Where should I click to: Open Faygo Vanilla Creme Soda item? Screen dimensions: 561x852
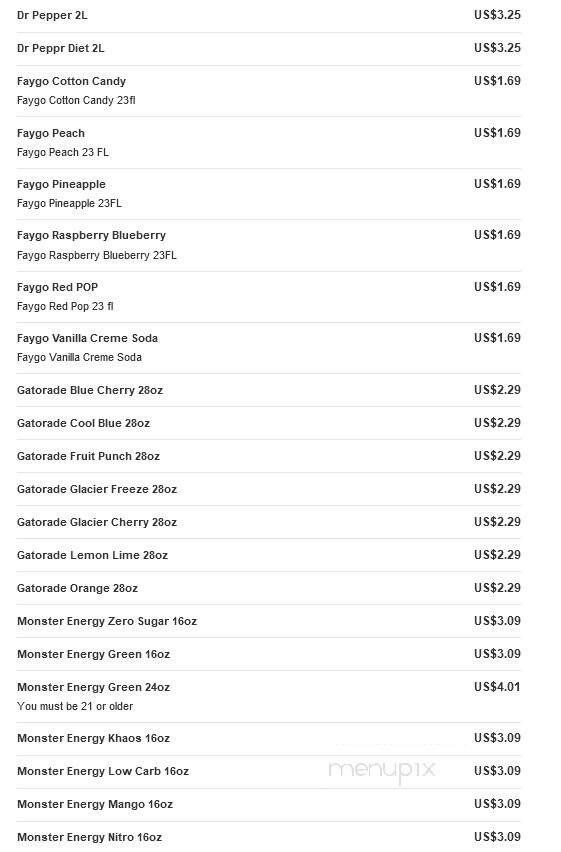(x=269, y=348)
